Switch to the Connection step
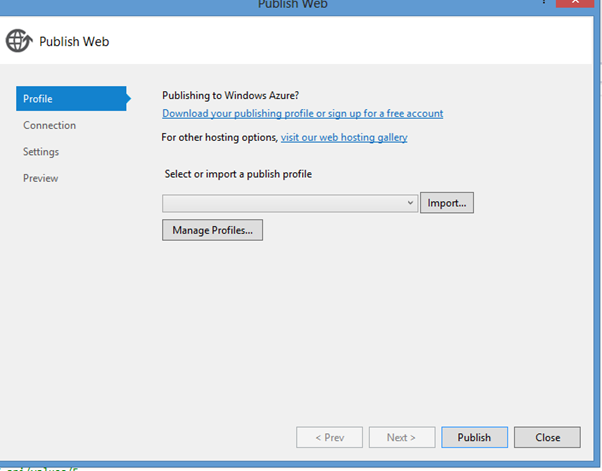This screenshot has height=471, width=602. pyautogui.click(x=50, y=125)
